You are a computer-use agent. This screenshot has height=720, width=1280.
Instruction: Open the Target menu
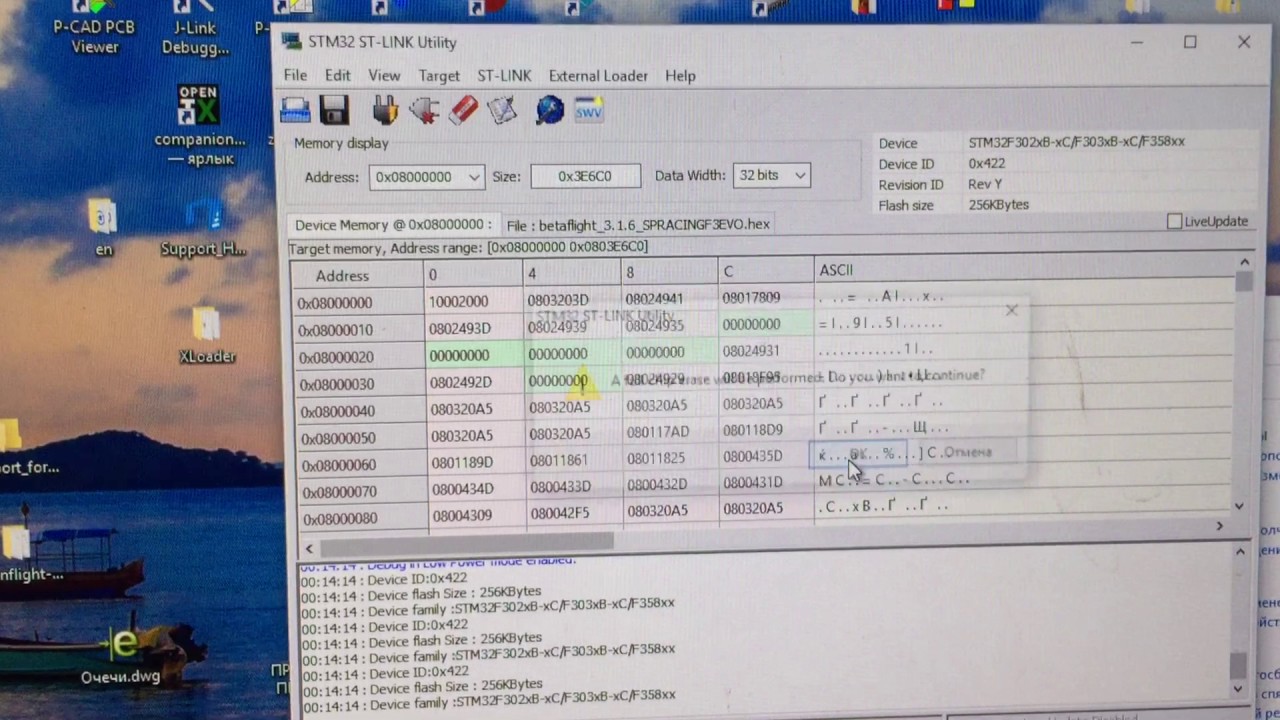pyautogui.click(x=439, y=76)
